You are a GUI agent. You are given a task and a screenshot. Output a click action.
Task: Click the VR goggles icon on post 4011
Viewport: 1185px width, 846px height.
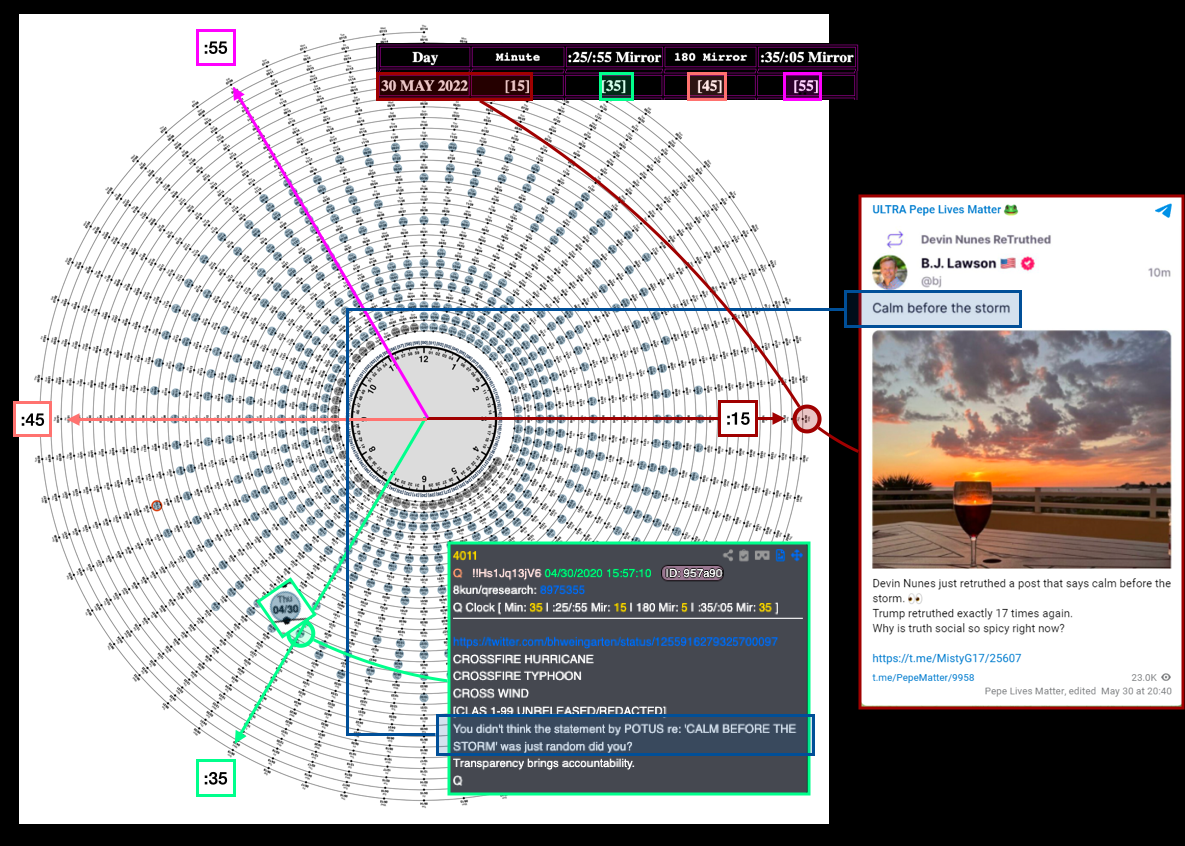coord(762,556)
